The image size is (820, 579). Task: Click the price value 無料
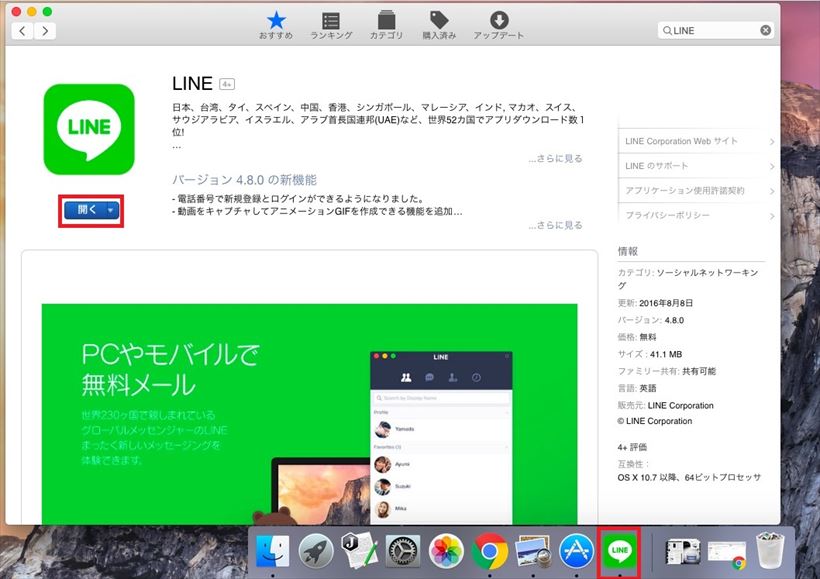(x=647, y=337)
